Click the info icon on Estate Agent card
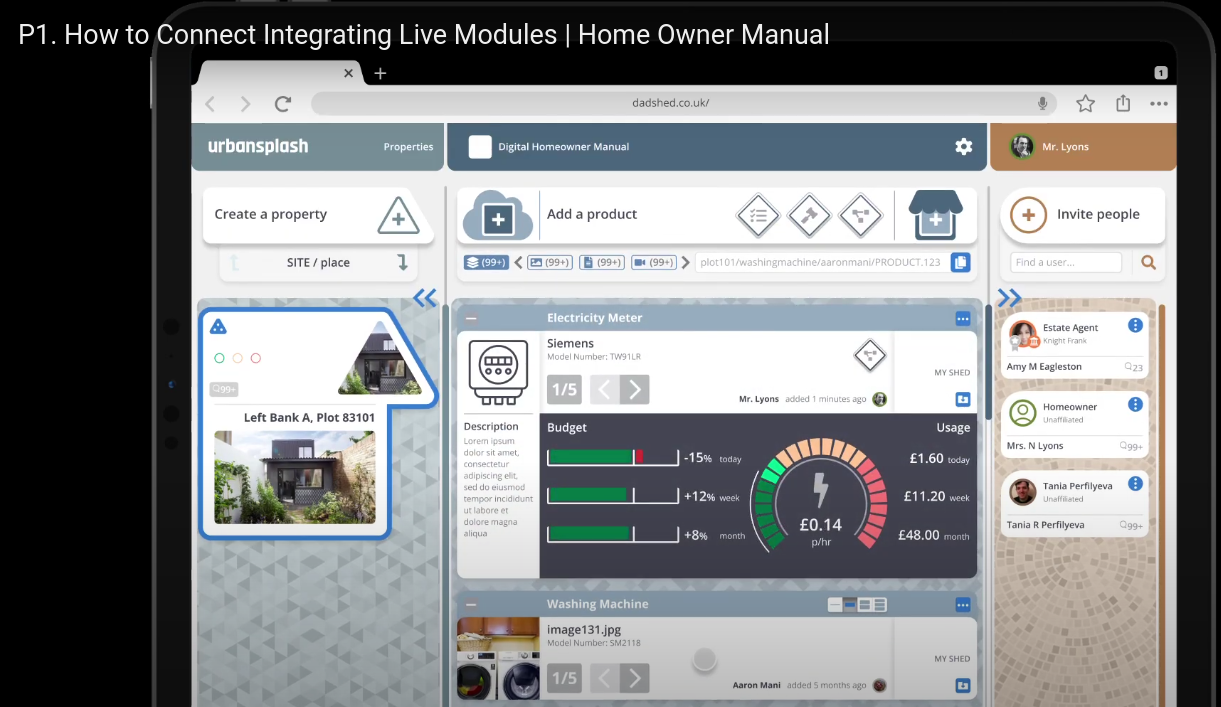Viewport: 1221px width, 707px height. point(1135,326)
